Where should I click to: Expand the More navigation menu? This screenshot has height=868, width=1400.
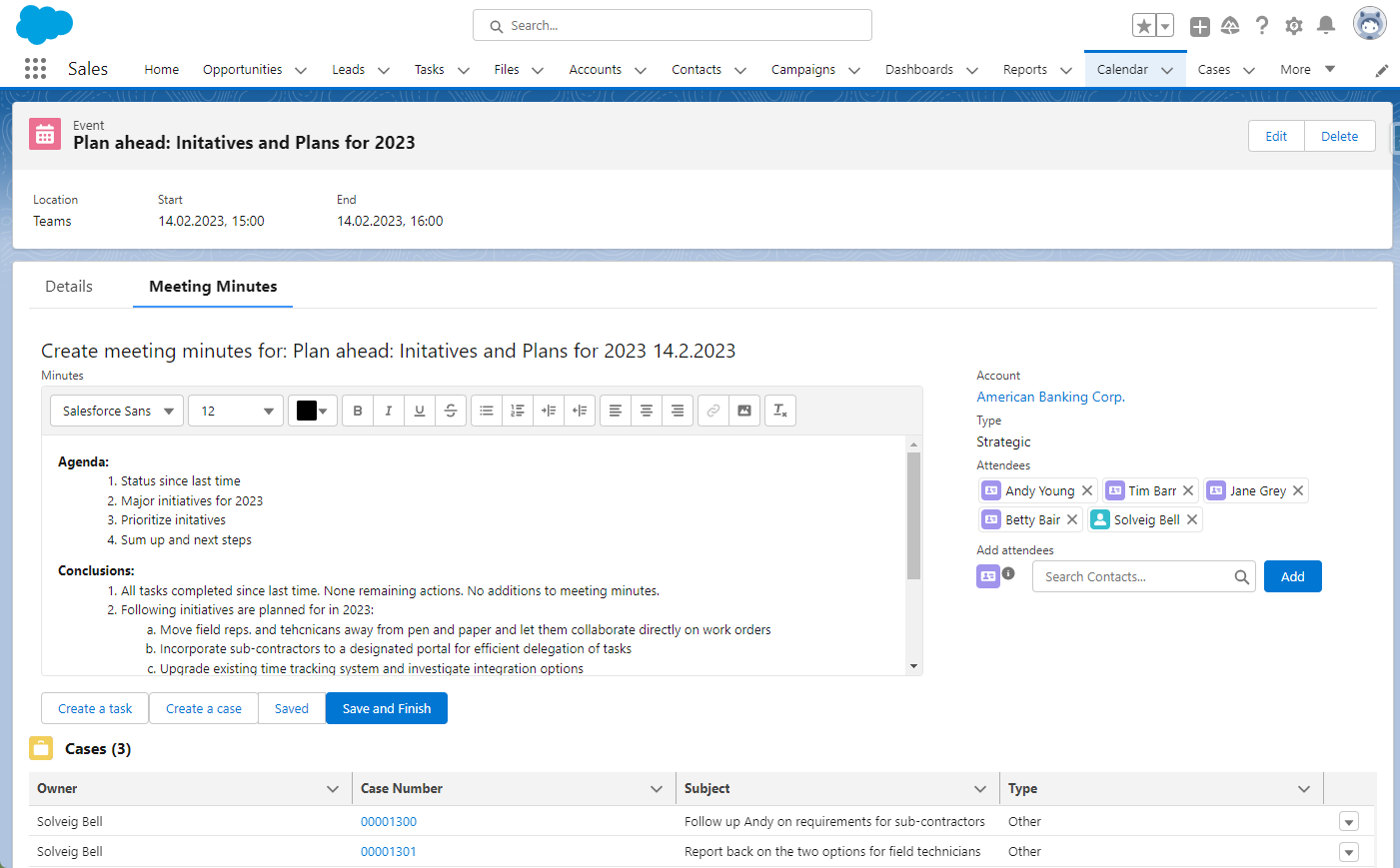click(x=1307, y=69)
